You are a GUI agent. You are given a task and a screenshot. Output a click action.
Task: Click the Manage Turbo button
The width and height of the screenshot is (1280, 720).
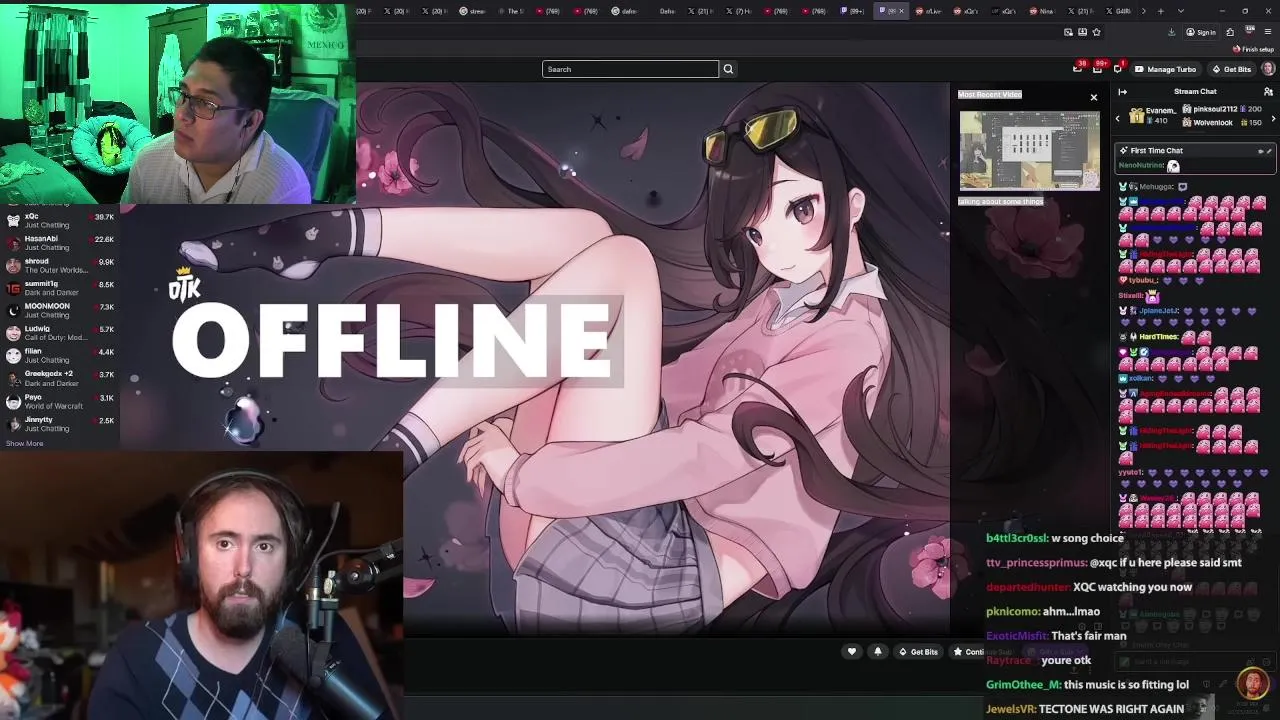tap(1165, 69)
